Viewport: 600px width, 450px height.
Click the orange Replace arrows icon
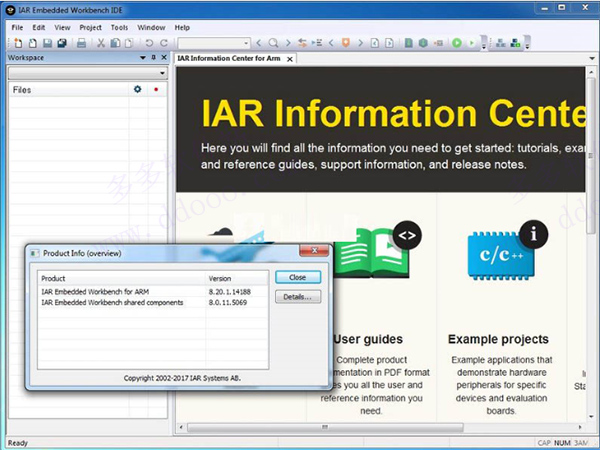302,43
